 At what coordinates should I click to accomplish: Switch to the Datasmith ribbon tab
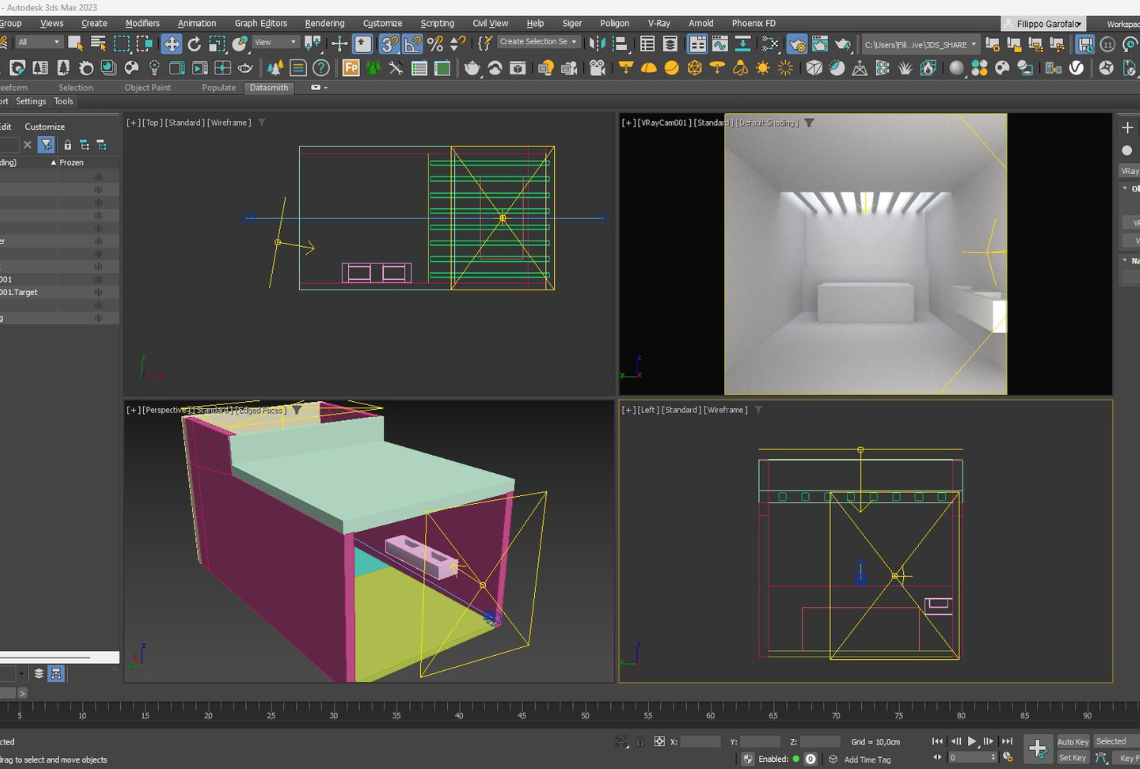[268, 88]
